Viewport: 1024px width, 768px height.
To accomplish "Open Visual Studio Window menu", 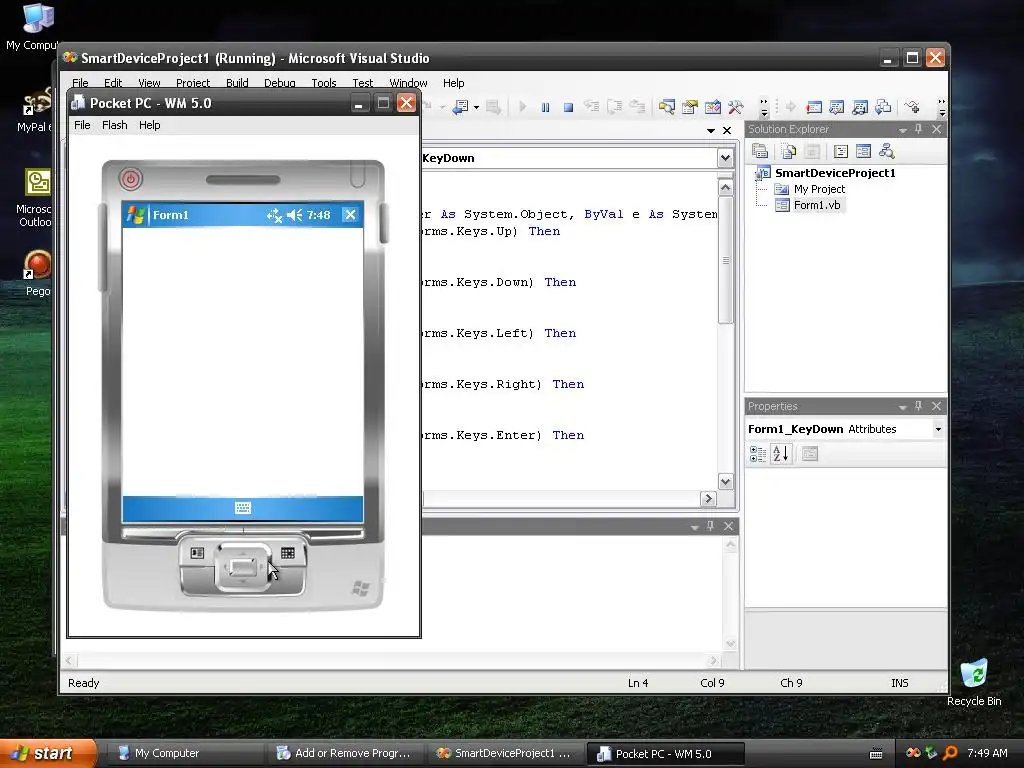I will pyautogui.click(x=408, y=83).
